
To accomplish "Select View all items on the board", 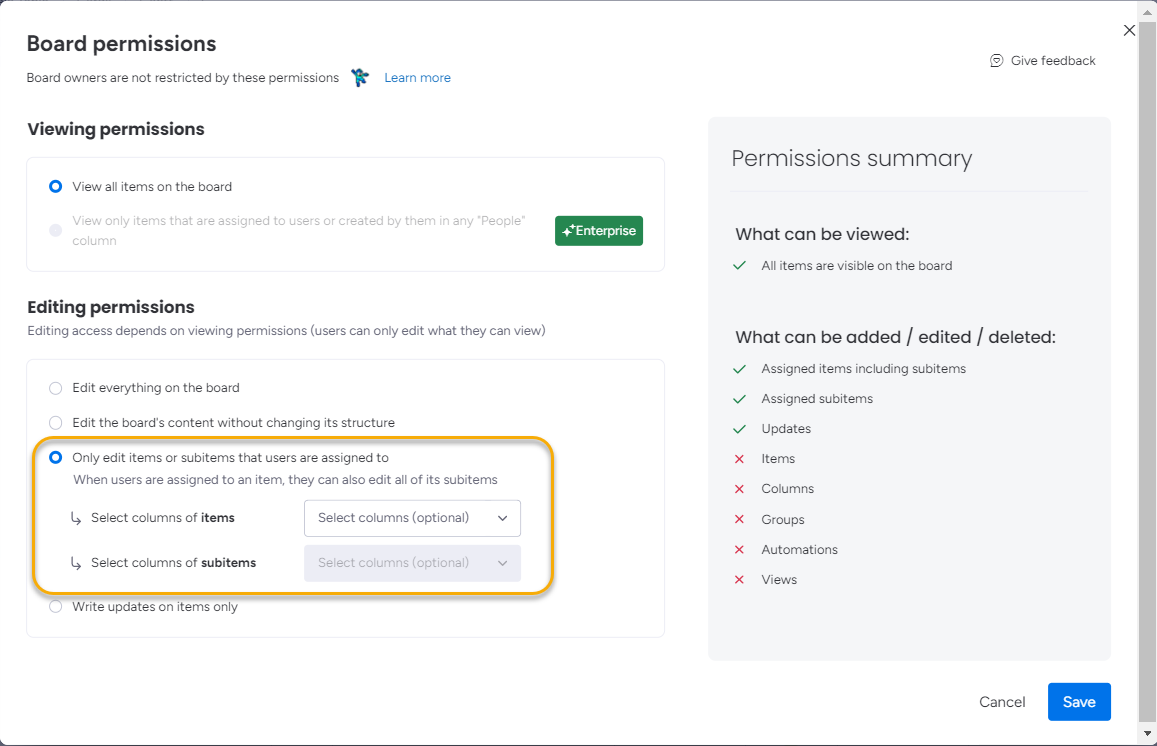I will [x=56, y=187].
